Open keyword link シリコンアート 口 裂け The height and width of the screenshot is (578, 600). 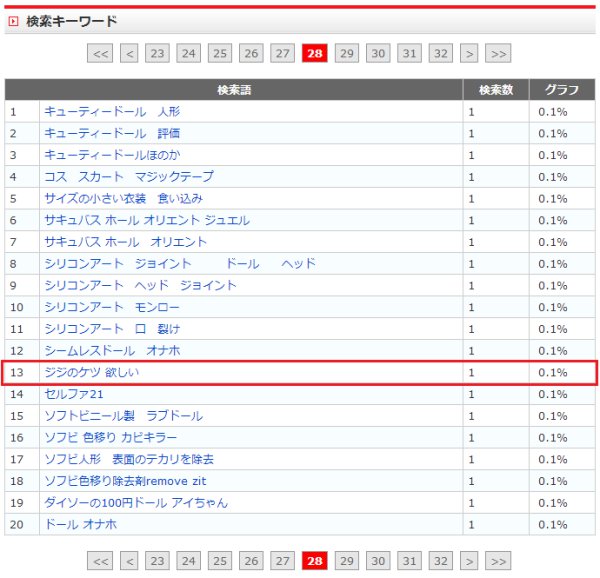(112, 329)
